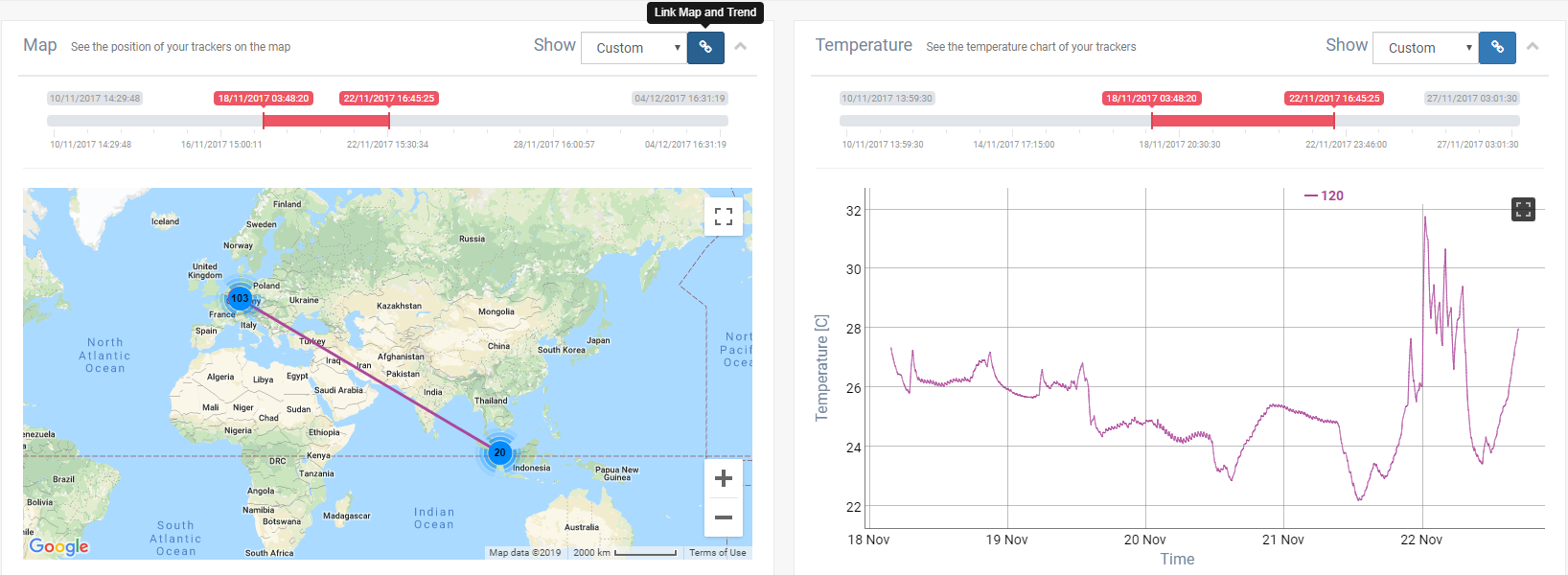Click Map slider end handle 22/11/2017 16:45:25
This screenshot has height=575, width=1568.
click(389, 121)
